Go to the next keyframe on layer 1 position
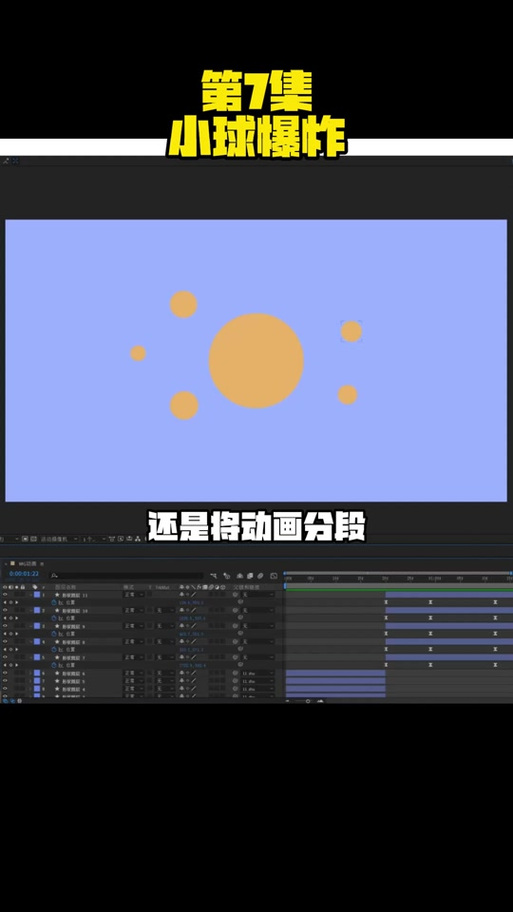The image size is (513, 912). click(17, 602)
